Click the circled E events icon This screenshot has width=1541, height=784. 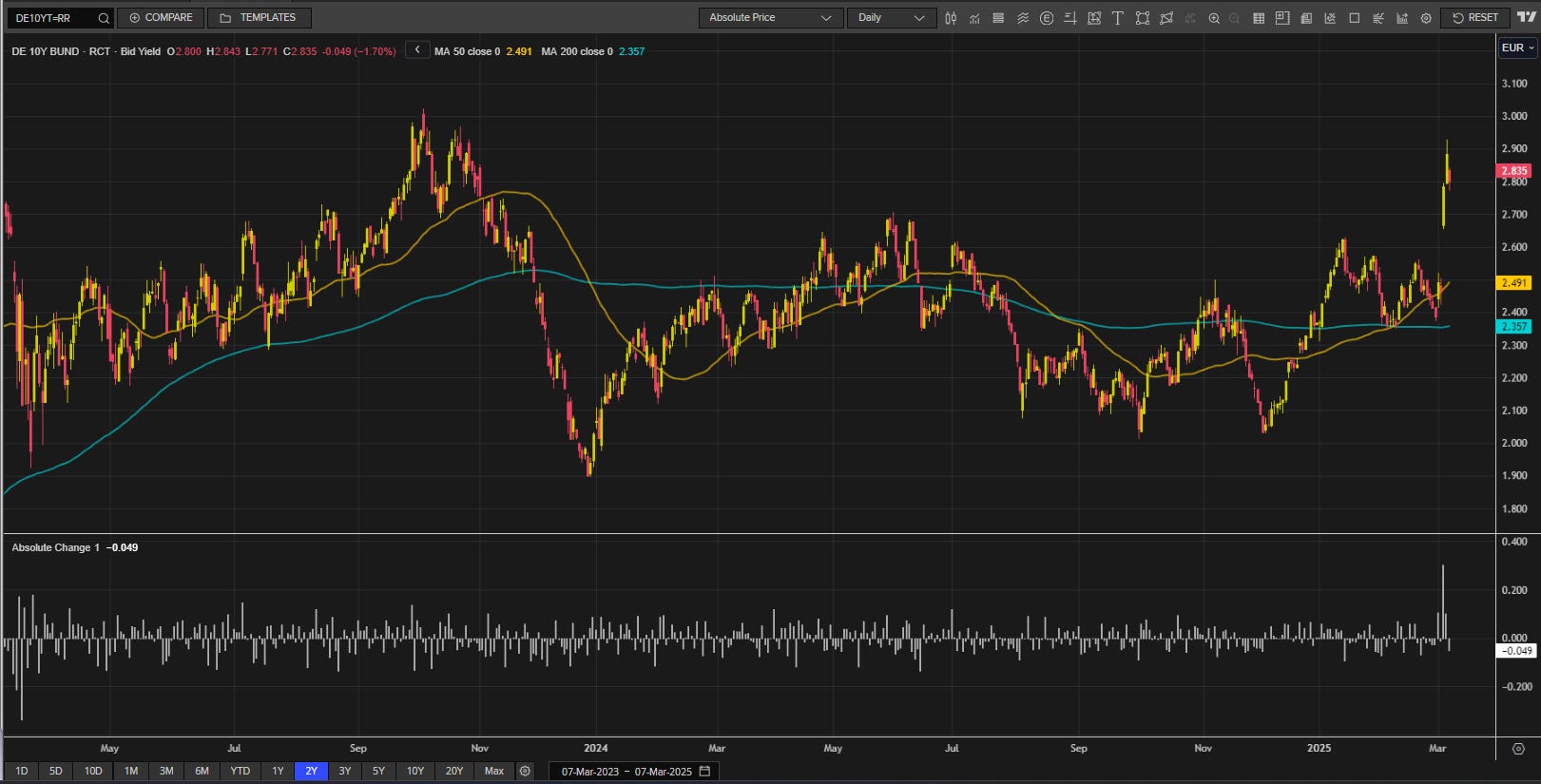tap(1047, 18)
